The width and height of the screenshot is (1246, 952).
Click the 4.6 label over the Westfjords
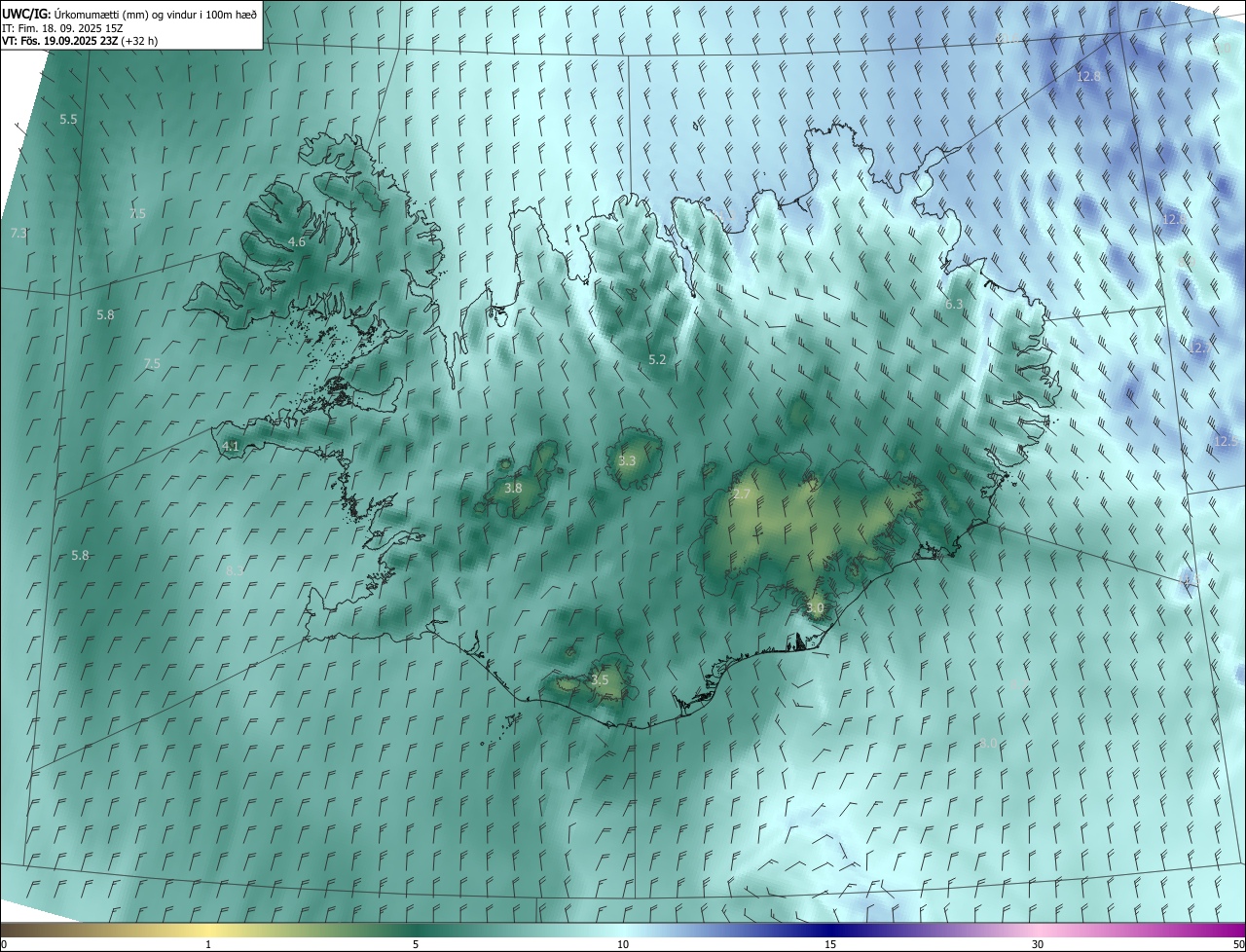point(297,241)
